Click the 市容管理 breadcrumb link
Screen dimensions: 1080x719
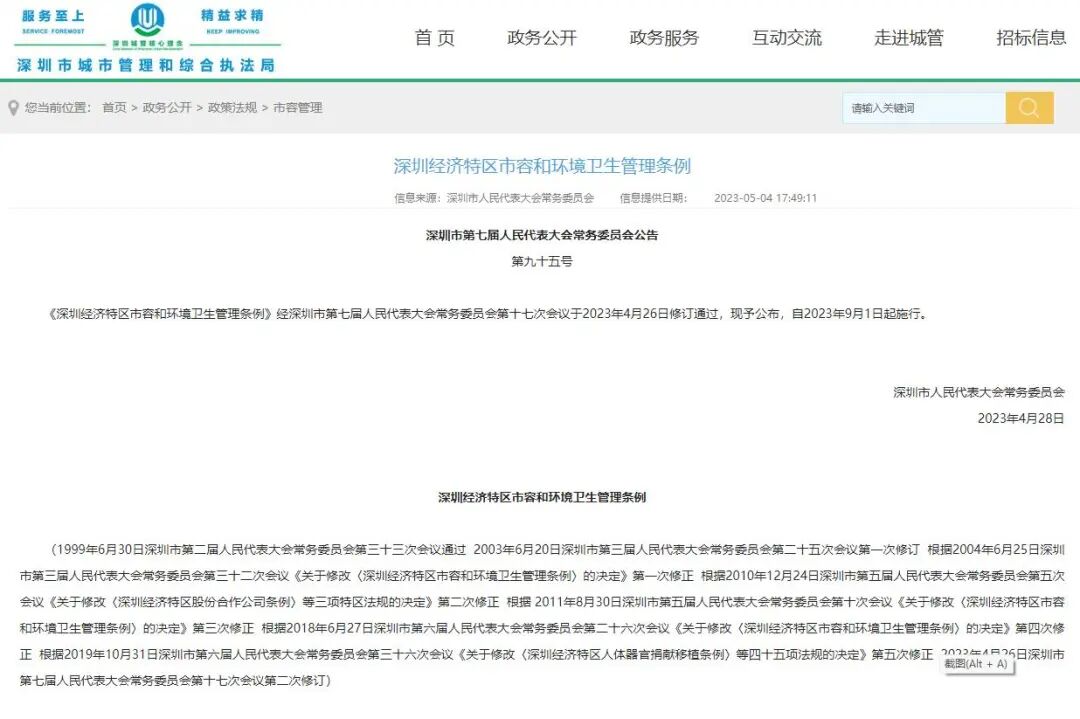[298, 107]
